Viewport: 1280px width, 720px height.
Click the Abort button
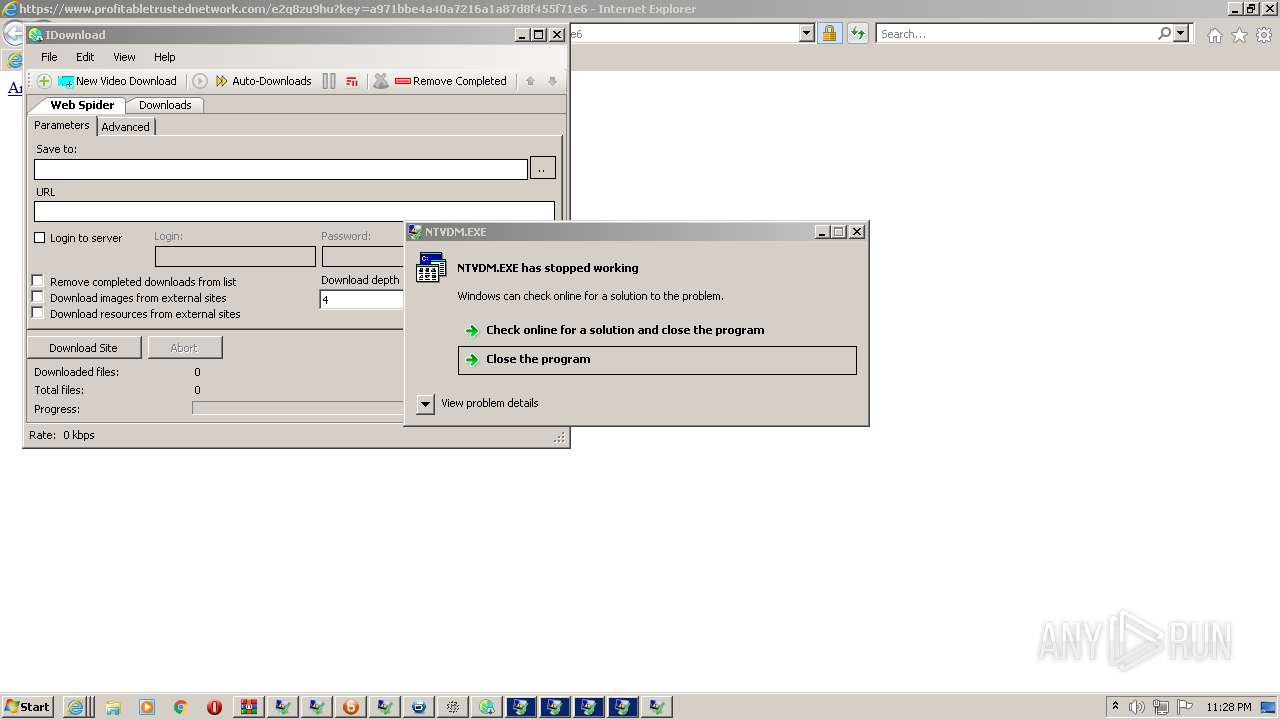click(x=184, y=348)
